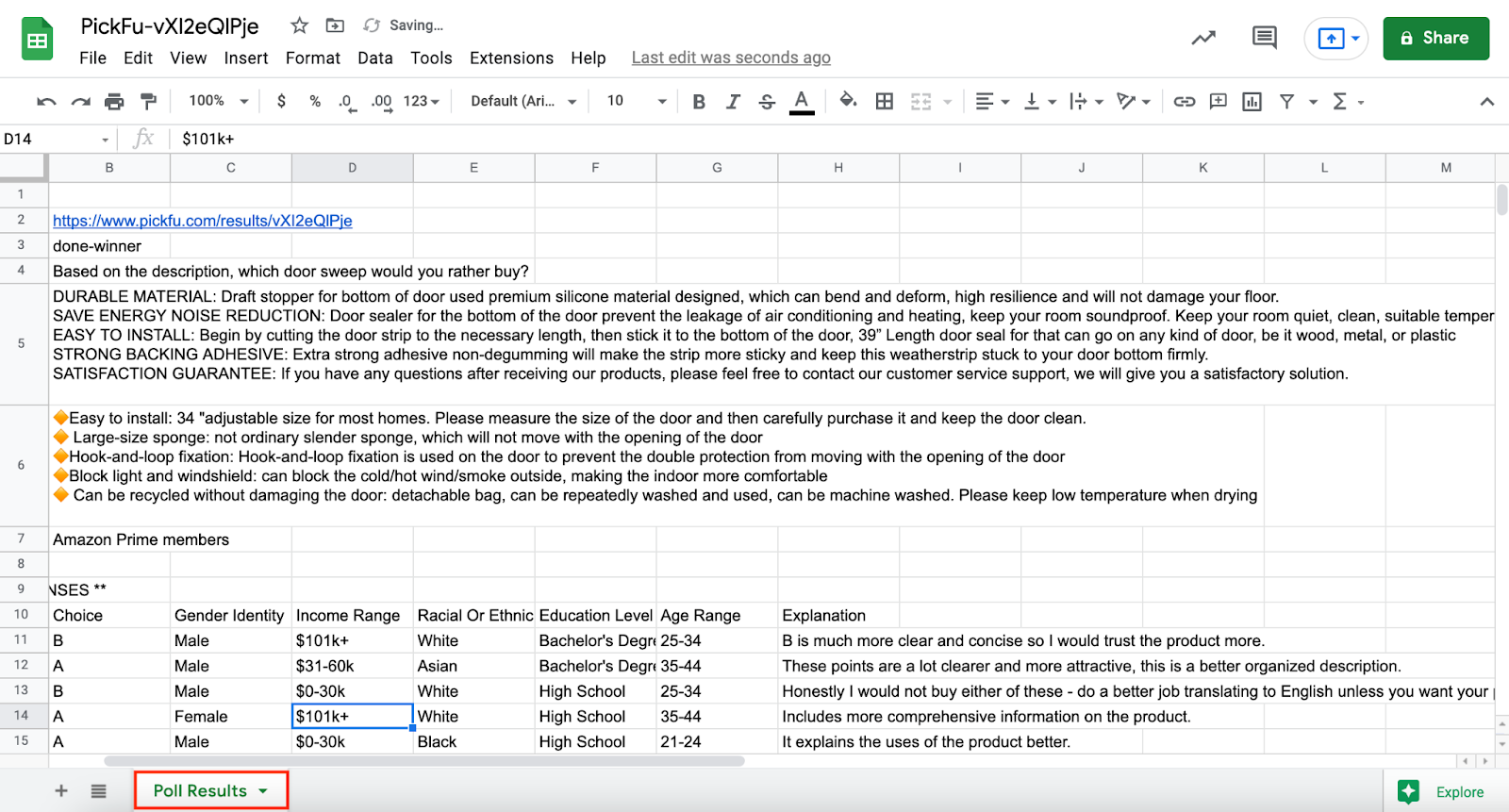
Task: Open the Extensions menu
Action: tap(511, 58)
